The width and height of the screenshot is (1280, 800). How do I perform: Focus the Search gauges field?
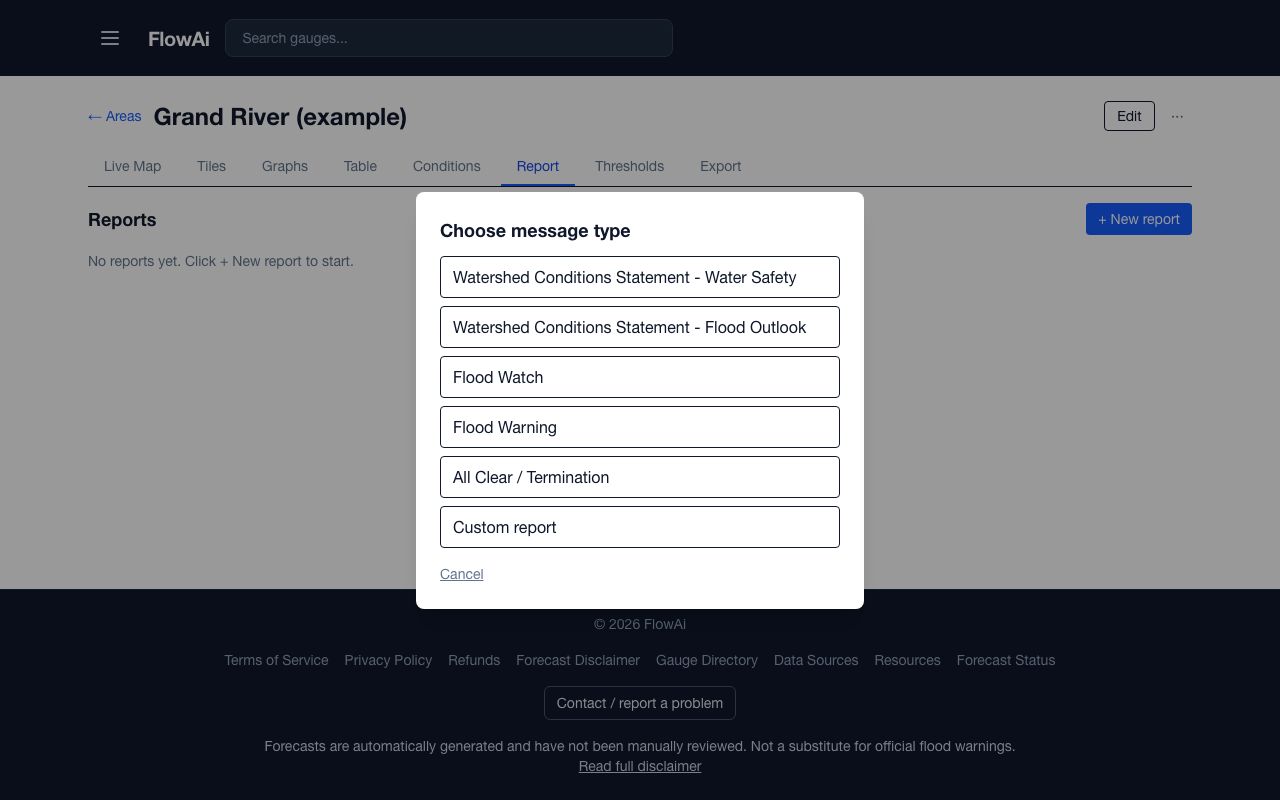[x=449, y=38]
